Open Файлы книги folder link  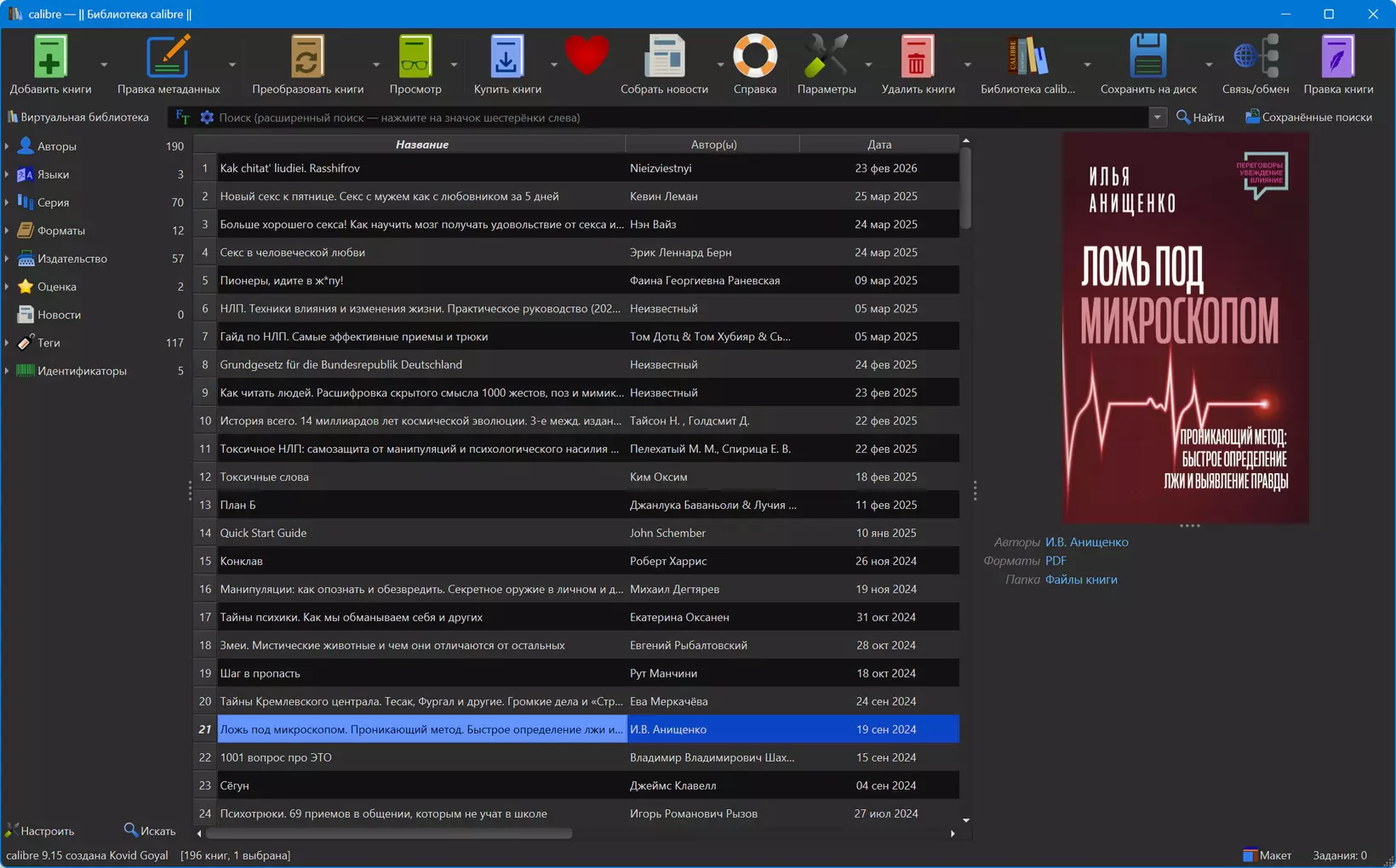click(1081, 580)
